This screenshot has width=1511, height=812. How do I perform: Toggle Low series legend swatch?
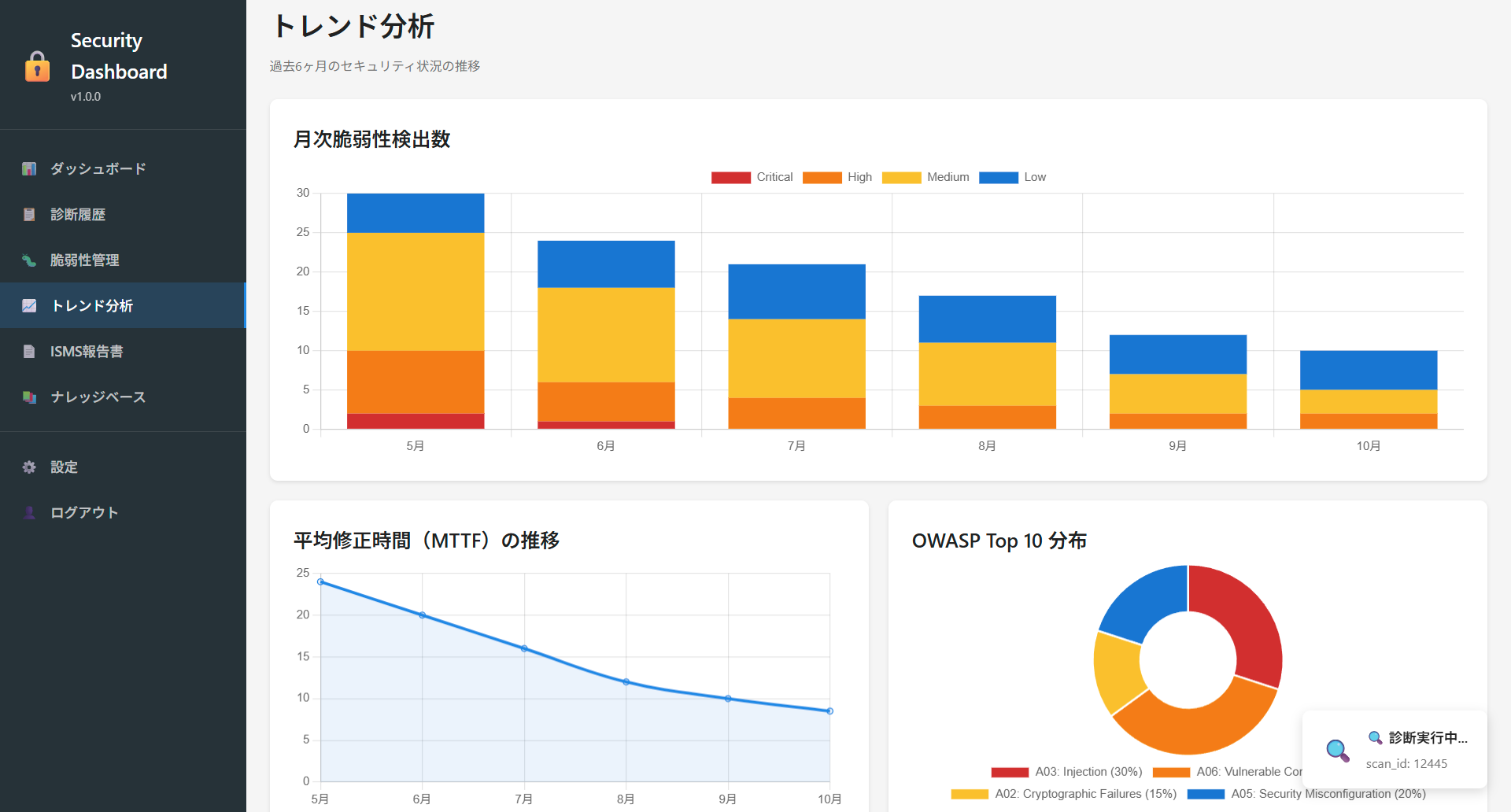click(998, 178)
